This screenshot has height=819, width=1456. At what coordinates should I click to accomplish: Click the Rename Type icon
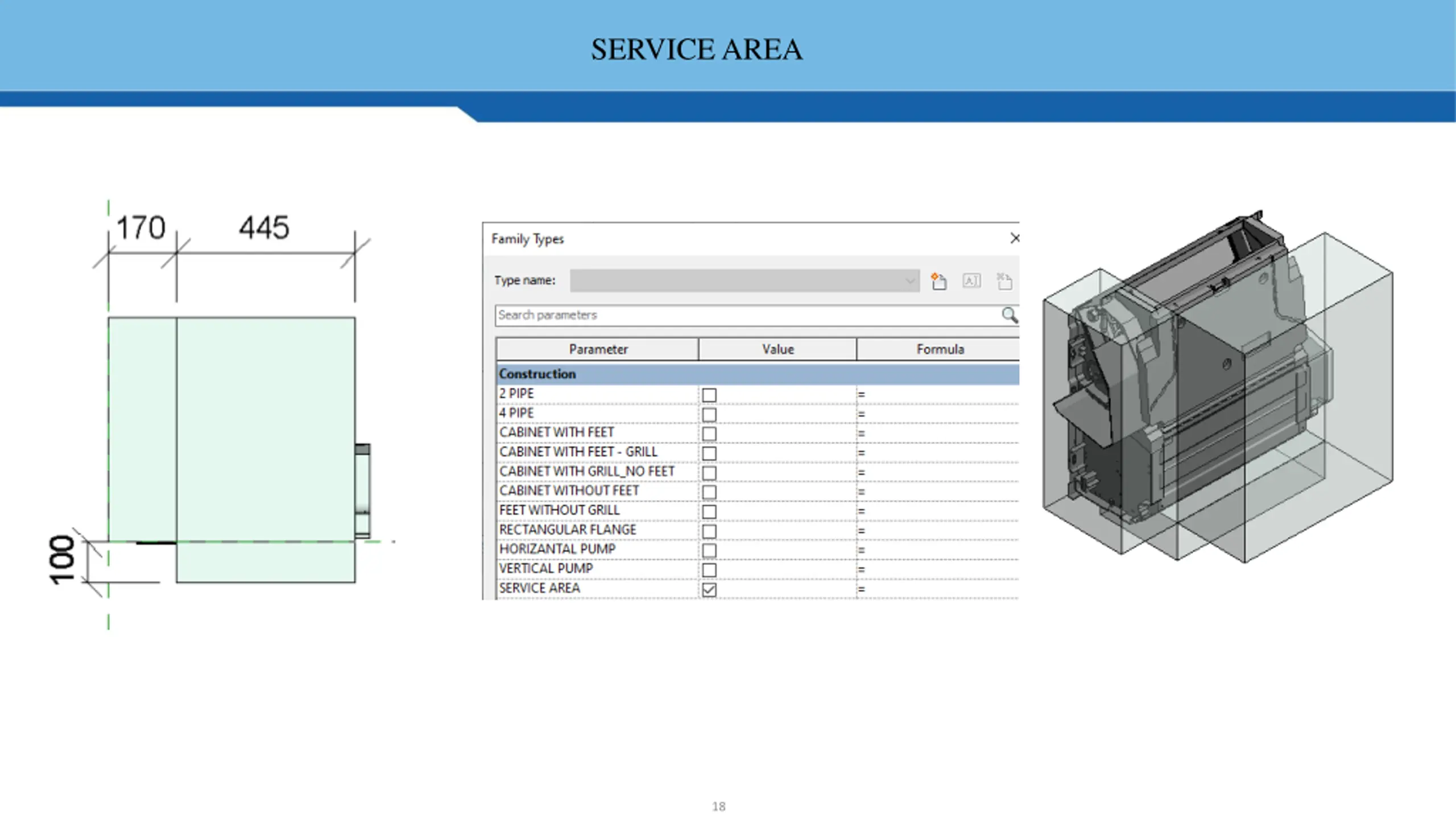pos(971,281)
